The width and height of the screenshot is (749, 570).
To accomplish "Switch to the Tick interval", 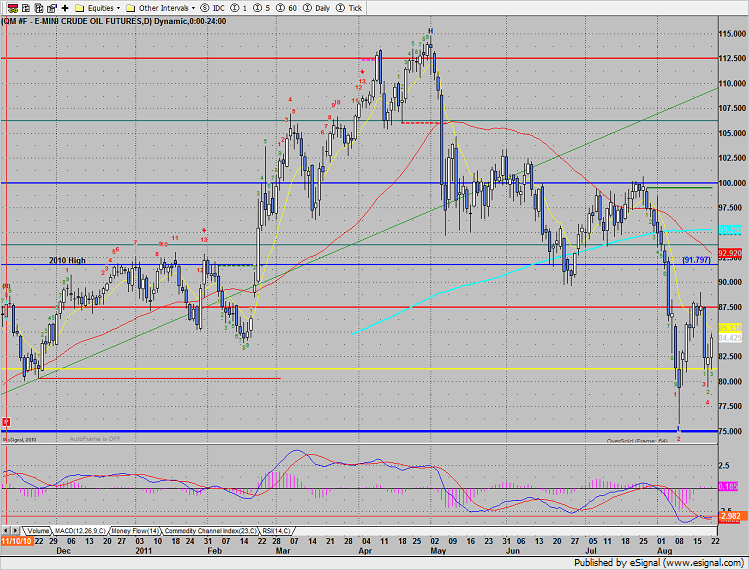I will pyautogui.click(x=349, y=8).
